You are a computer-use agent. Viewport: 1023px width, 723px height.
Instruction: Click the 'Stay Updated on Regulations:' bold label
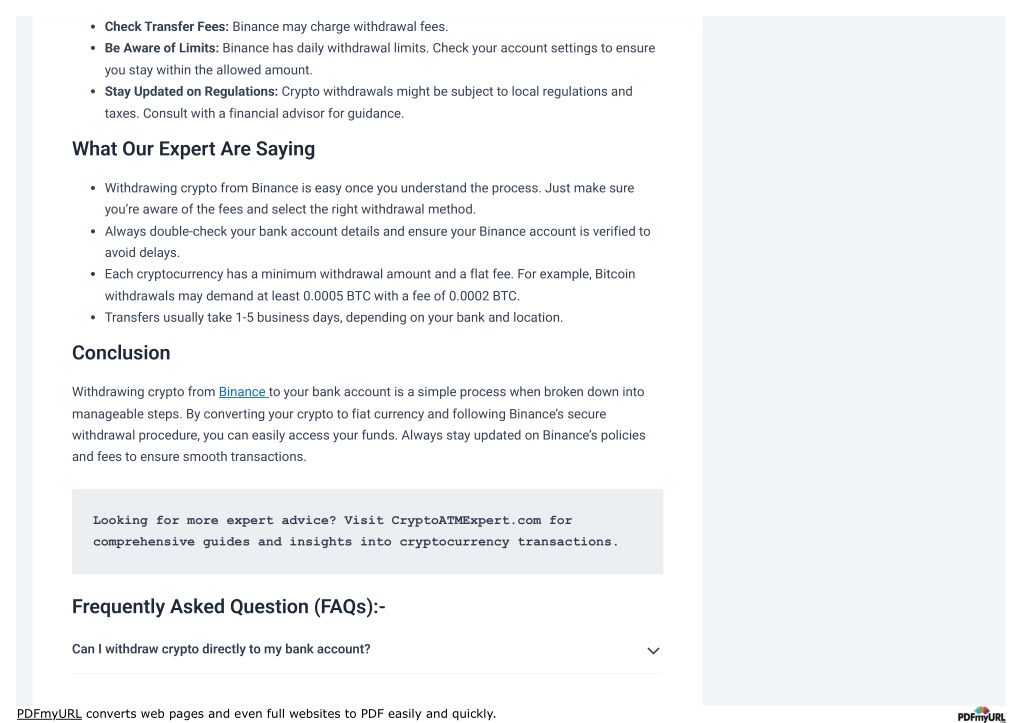[191, 91]
